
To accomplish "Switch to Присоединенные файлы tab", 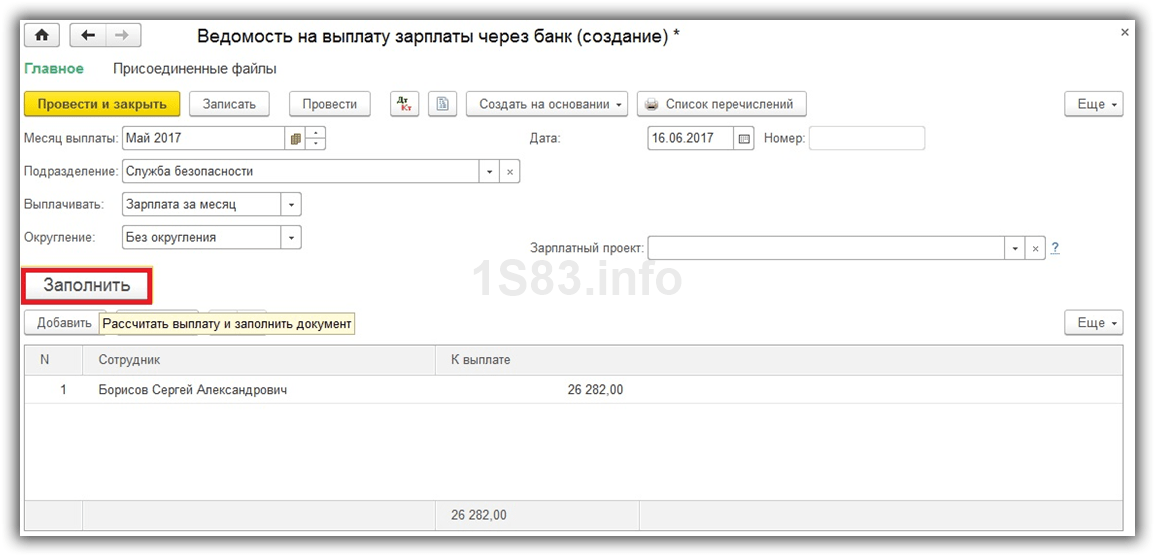I will (194, 68).
